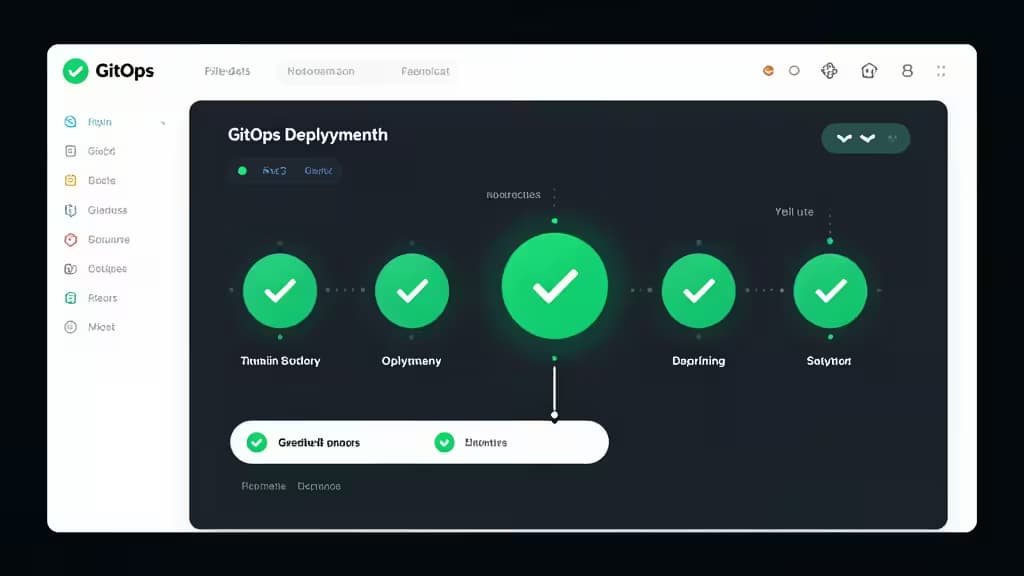Click the GitOps green checkmark logo
Viewport: 1024px width, 576px height.
[x=75, y=71]
